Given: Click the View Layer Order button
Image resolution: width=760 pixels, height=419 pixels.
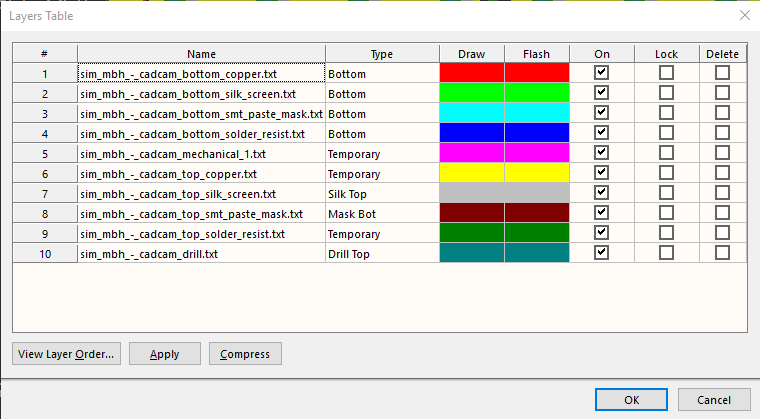Looking at the screenshot, I should pyautogui.click(x=66, y=353).
